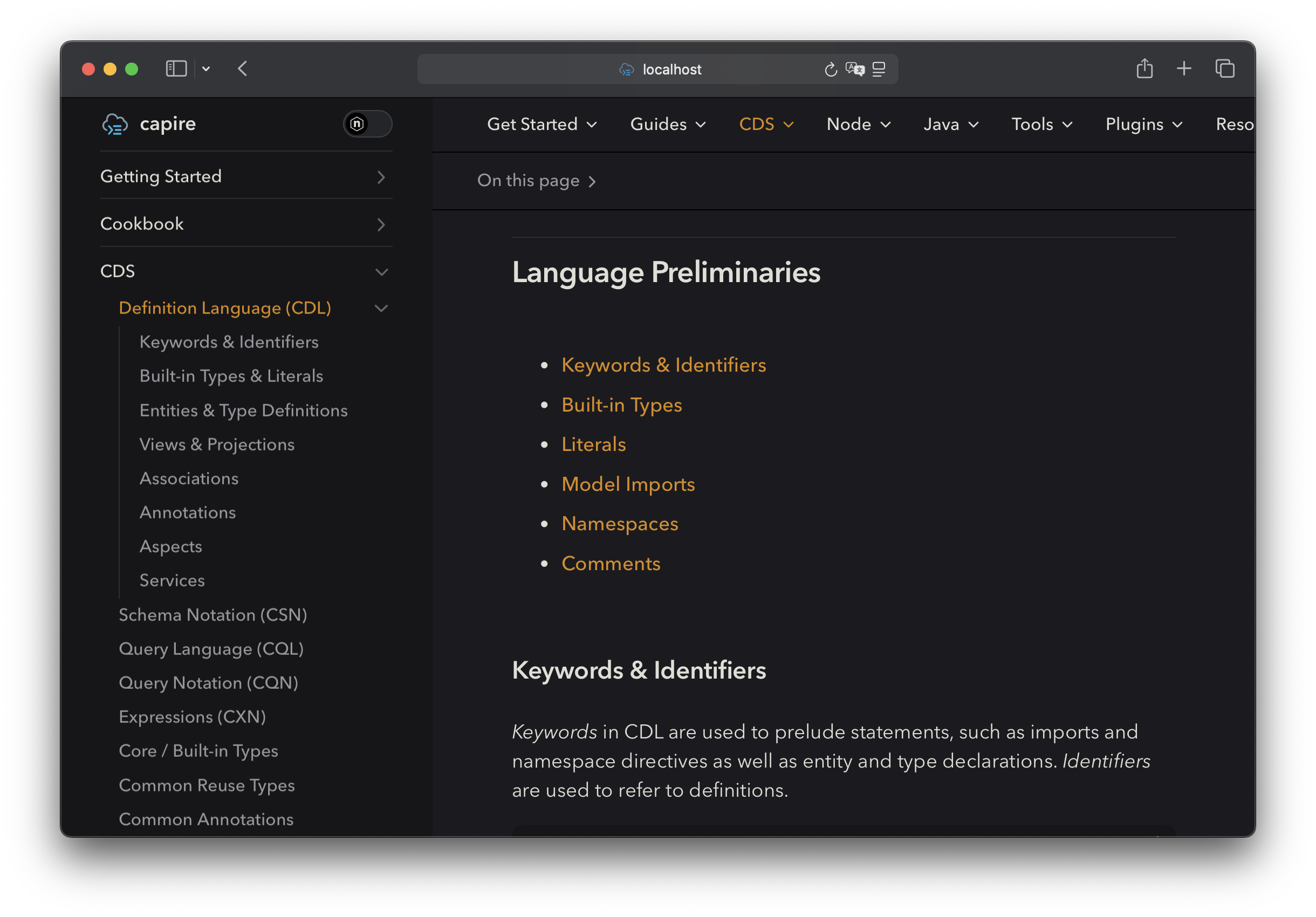
Task: Click the translate icon in address bar
Action: tap(855, 70)
